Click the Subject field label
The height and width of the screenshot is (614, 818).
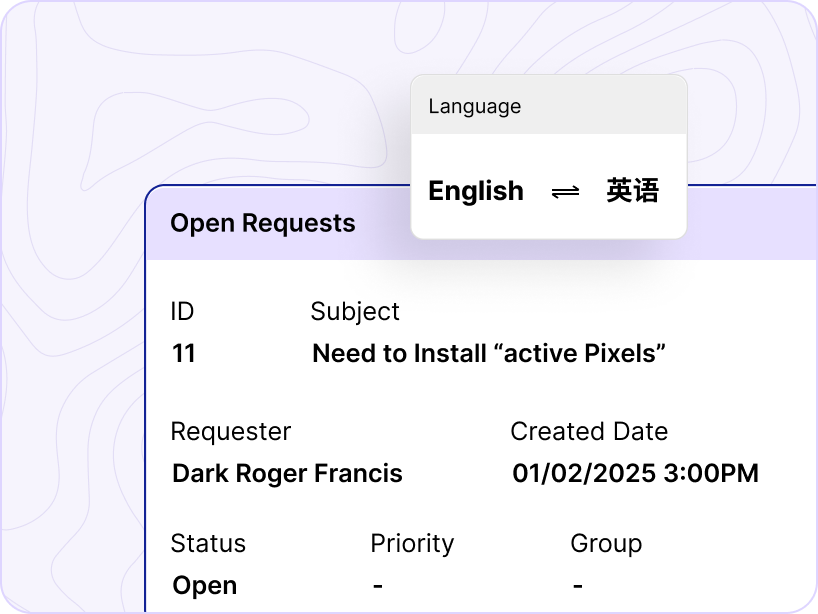coord(355,312)
